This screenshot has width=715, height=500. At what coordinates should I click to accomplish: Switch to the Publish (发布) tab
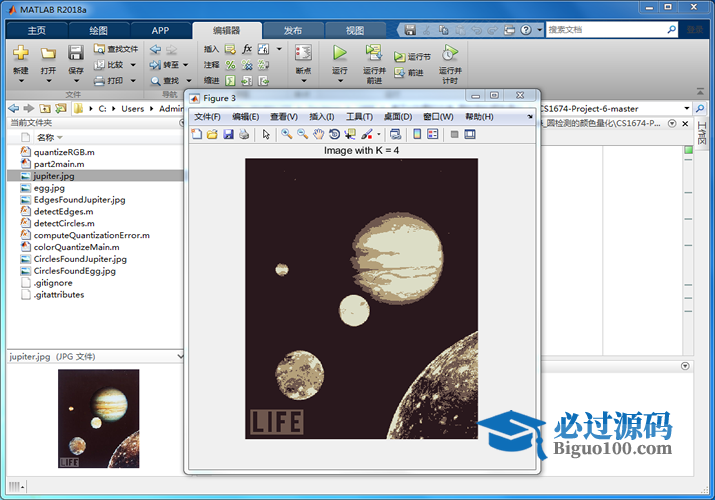pos(293,31)
